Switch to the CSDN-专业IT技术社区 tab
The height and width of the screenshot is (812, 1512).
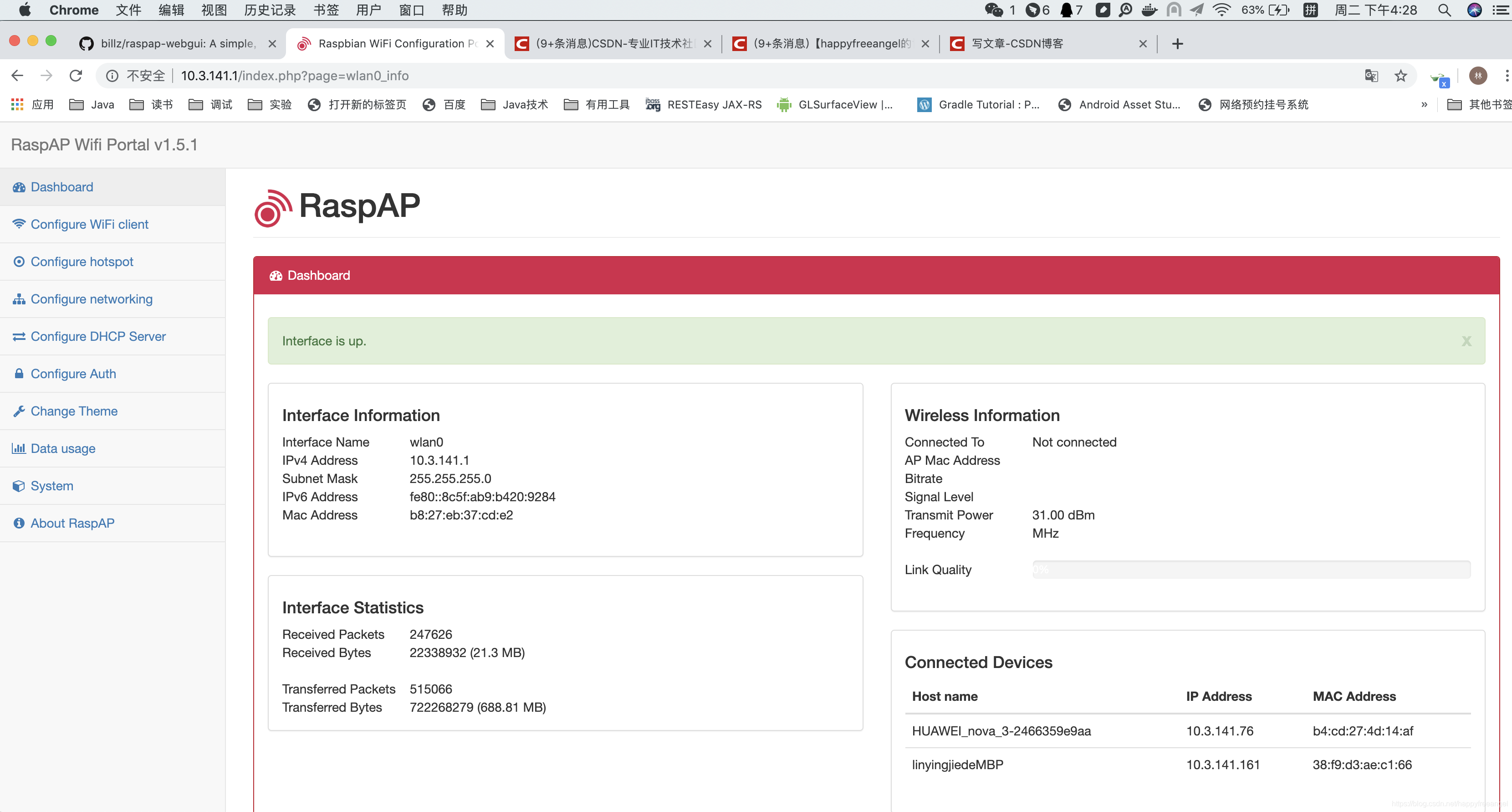613,43
